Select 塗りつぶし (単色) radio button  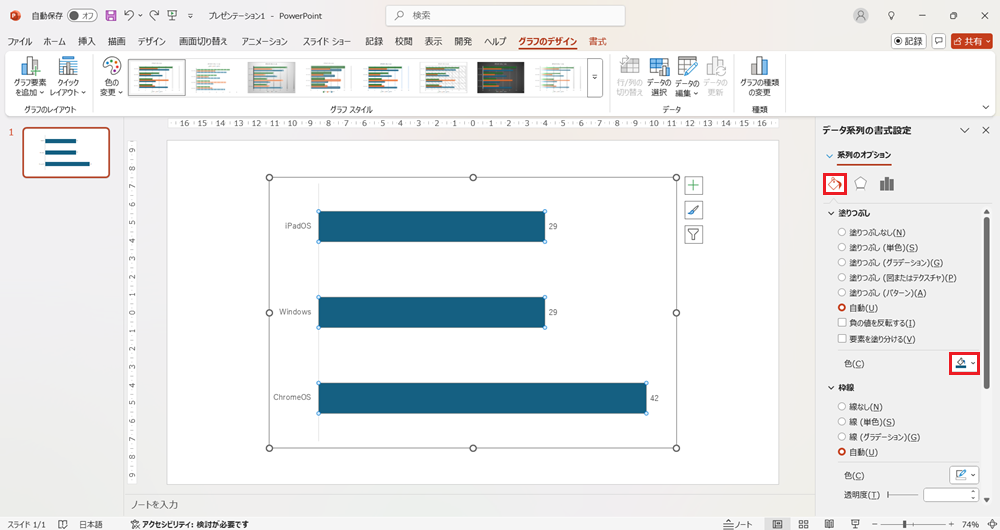point(842,247)
